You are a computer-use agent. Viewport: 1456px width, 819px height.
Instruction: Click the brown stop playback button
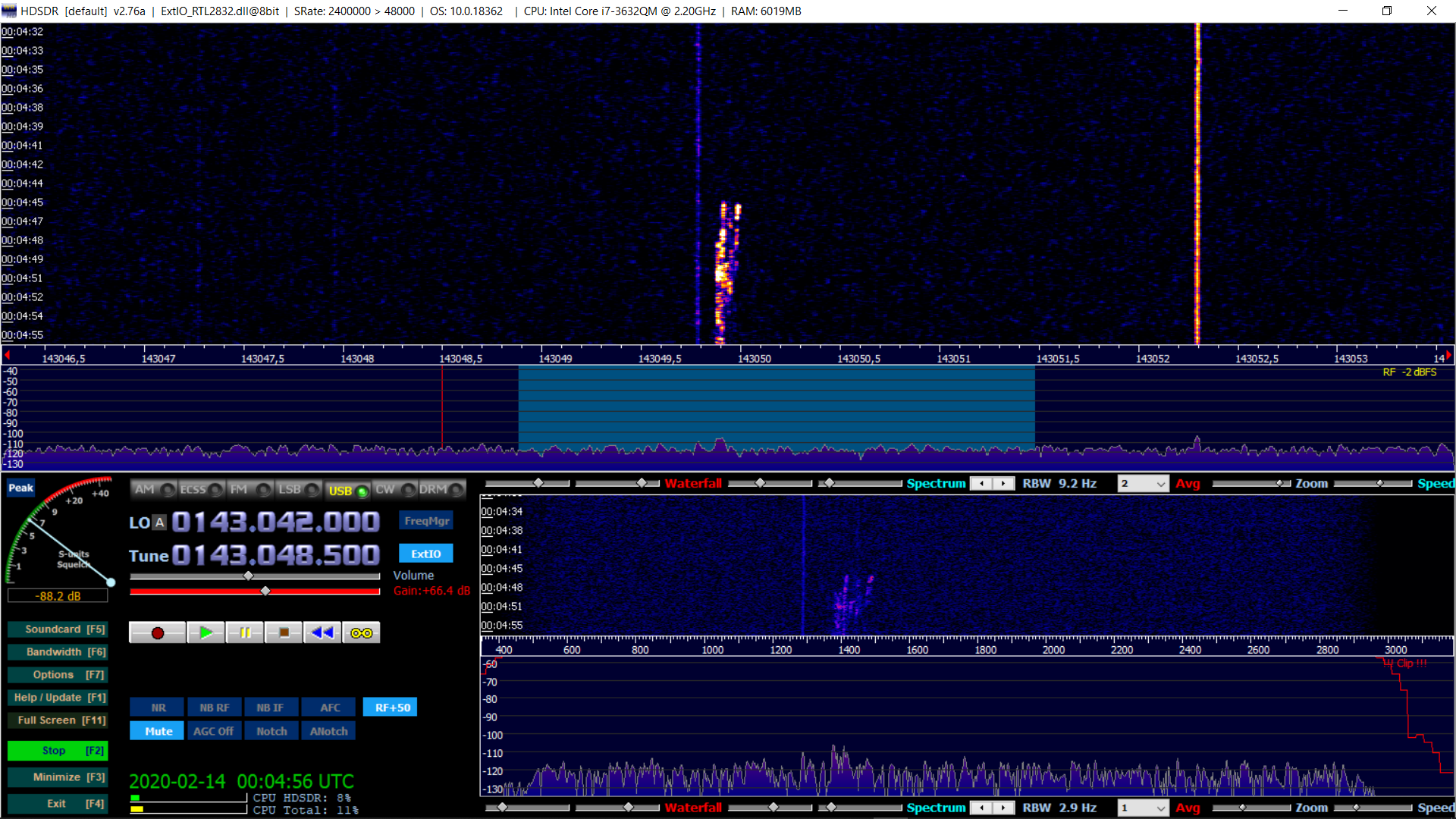tap(284, 632)
